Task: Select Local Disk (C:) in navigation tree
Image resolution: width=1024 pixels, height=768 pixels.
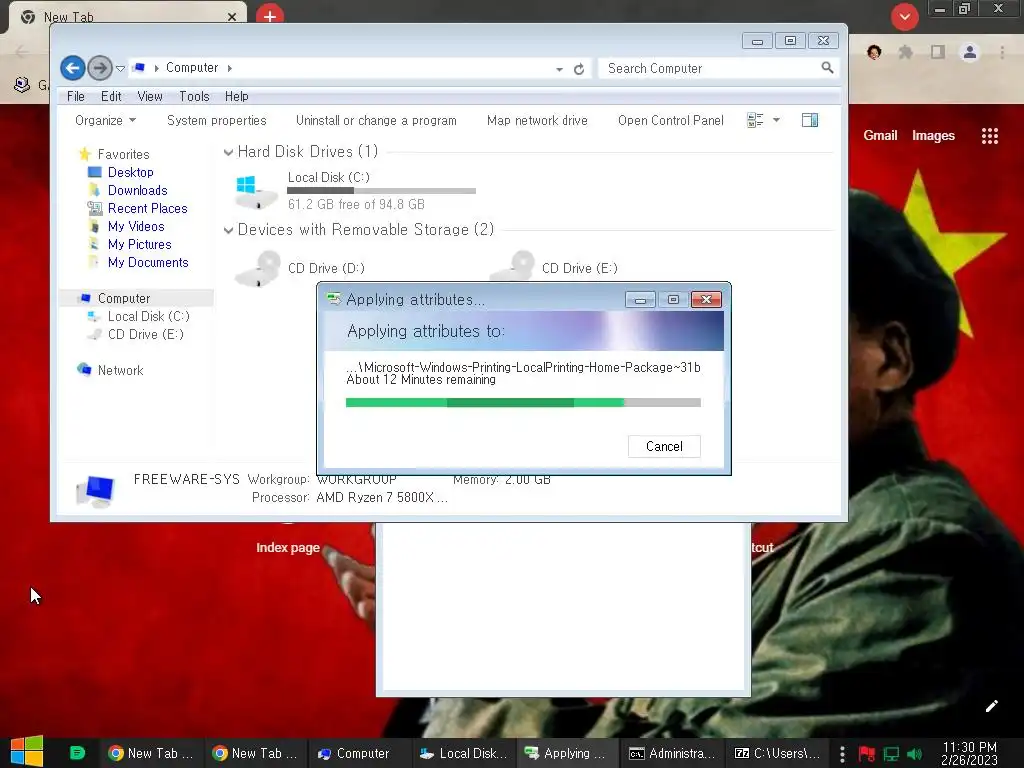Action: pos(148,316)
